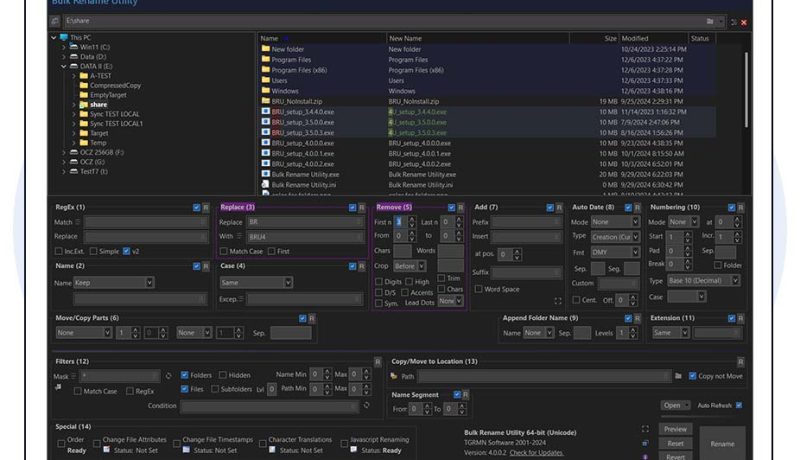Viewport: 800px width, 460px height.
Task: Click the large Rename button
Action: (x=722, y=444)
